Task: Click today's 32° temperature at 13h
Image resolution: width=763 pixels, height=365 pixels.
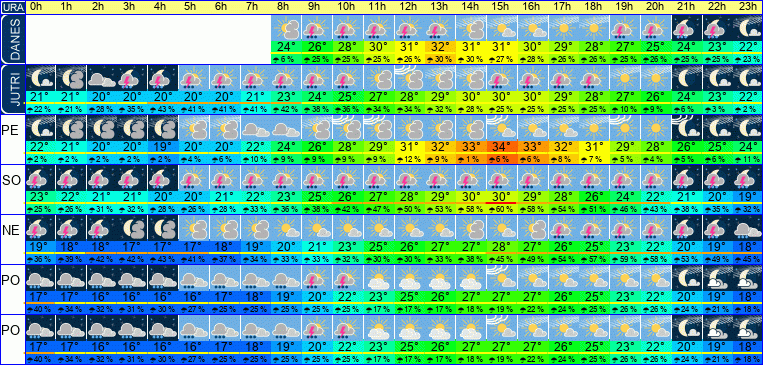Action: tap(440, 47)
